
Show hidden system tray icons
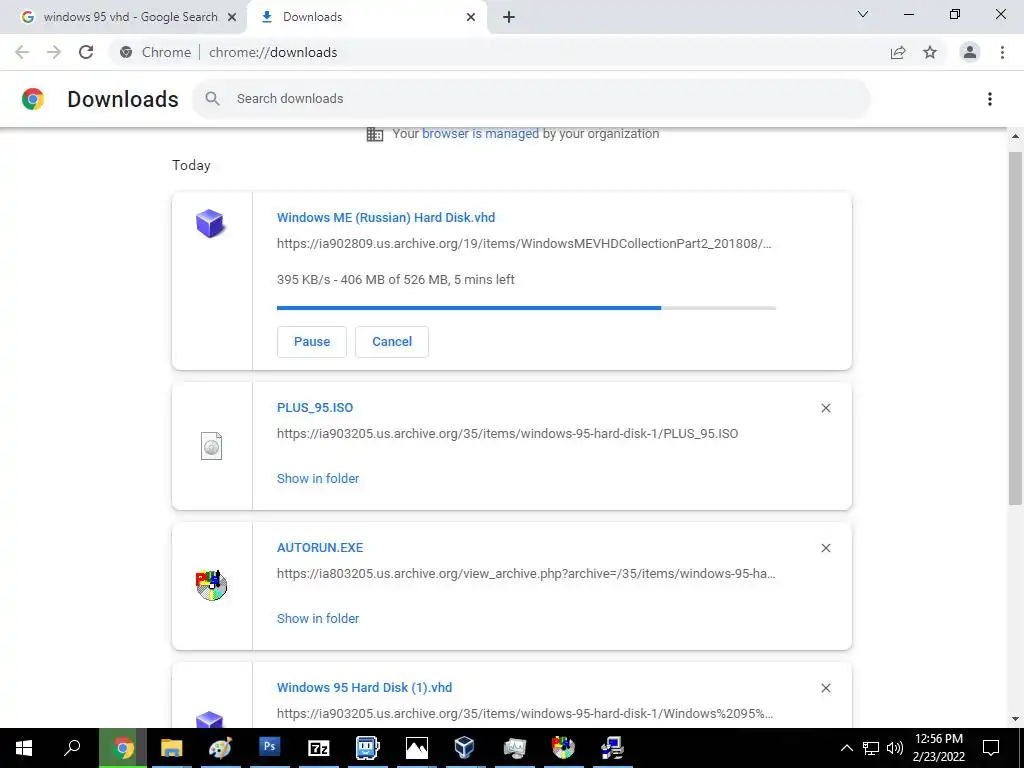(846, 748)
